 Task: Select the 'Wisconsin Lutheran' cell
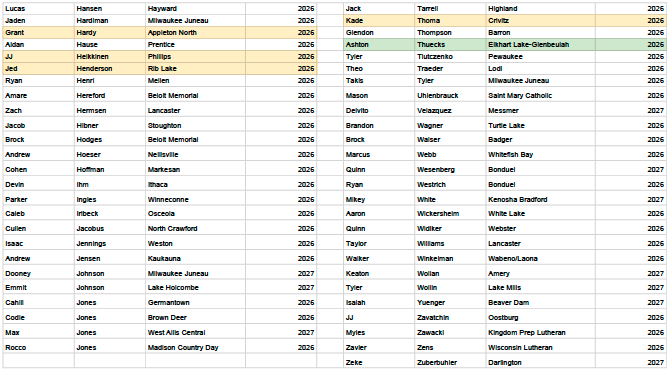point(541,347)
